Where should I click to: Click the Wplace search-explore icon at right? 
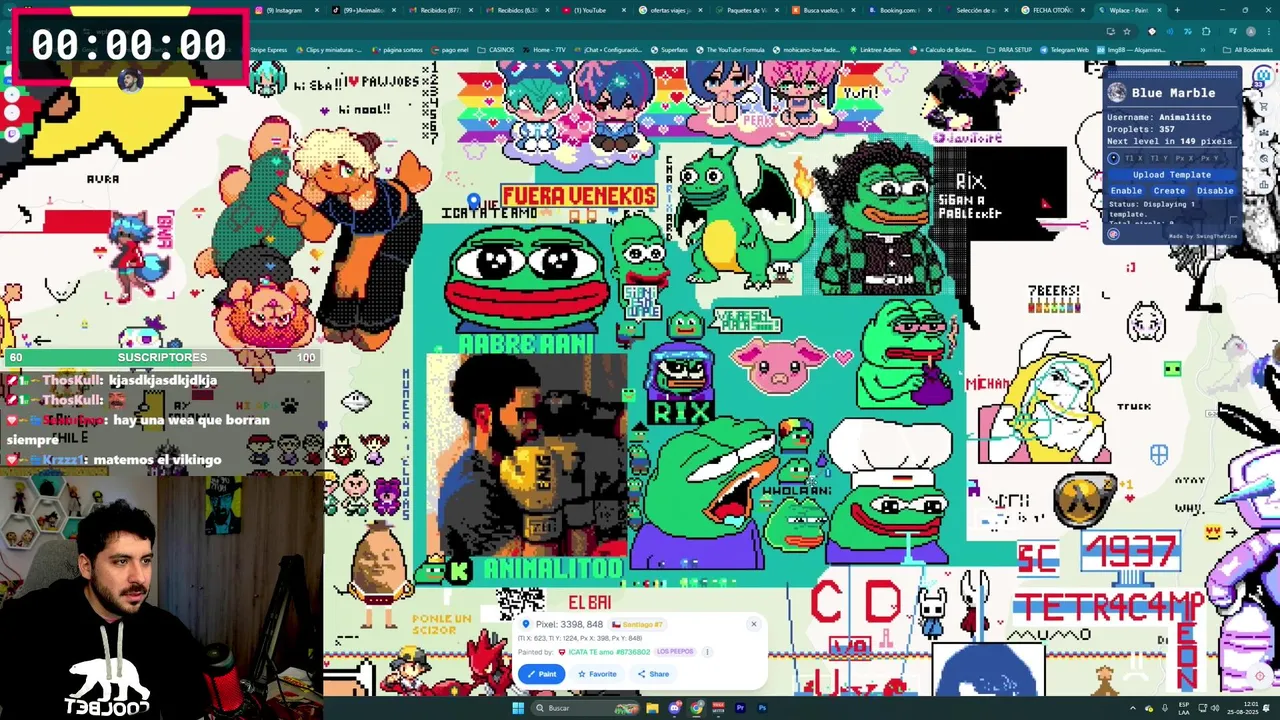[1264, 158]
